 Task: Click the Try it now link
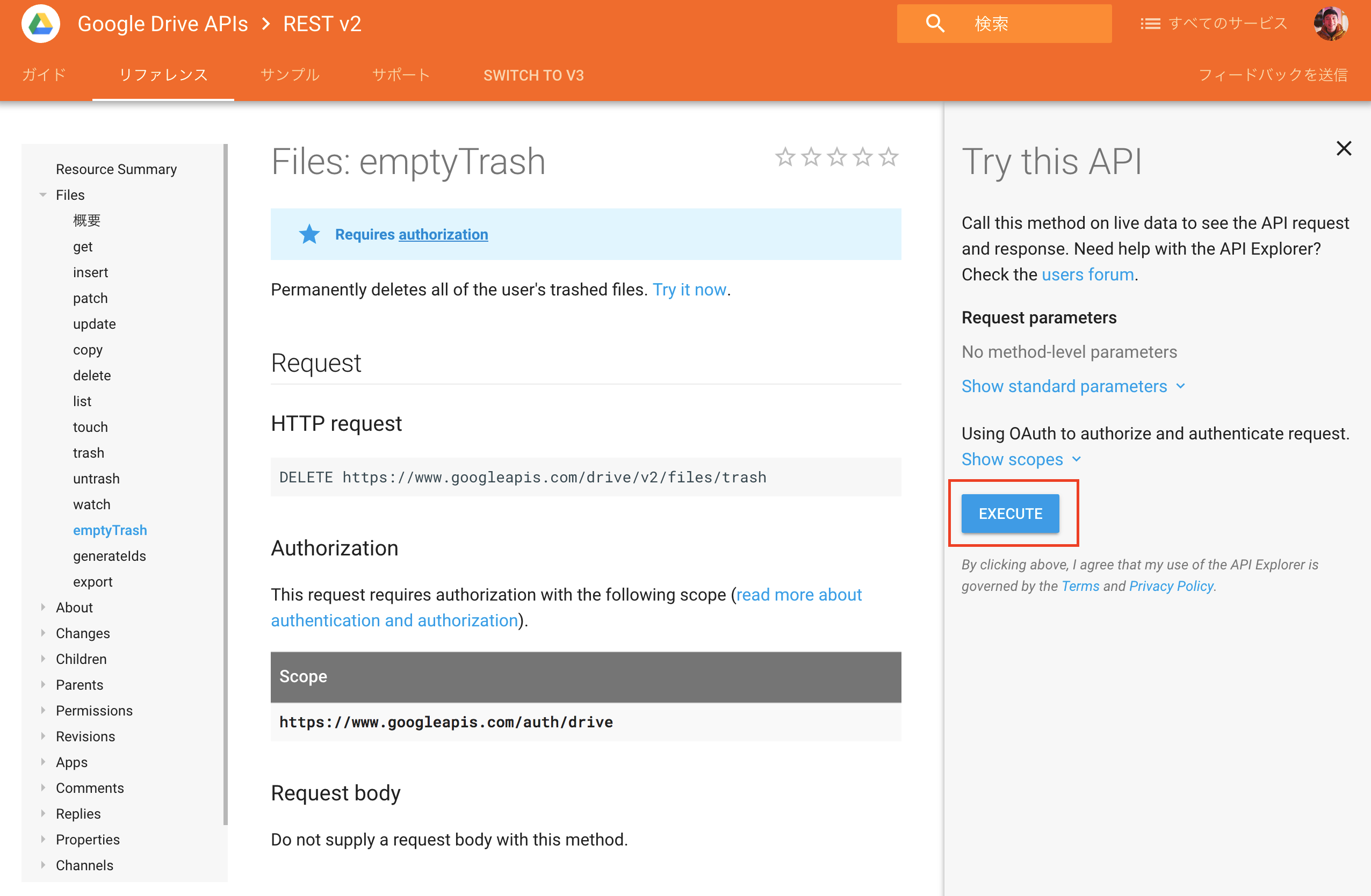tap(689, 290)
